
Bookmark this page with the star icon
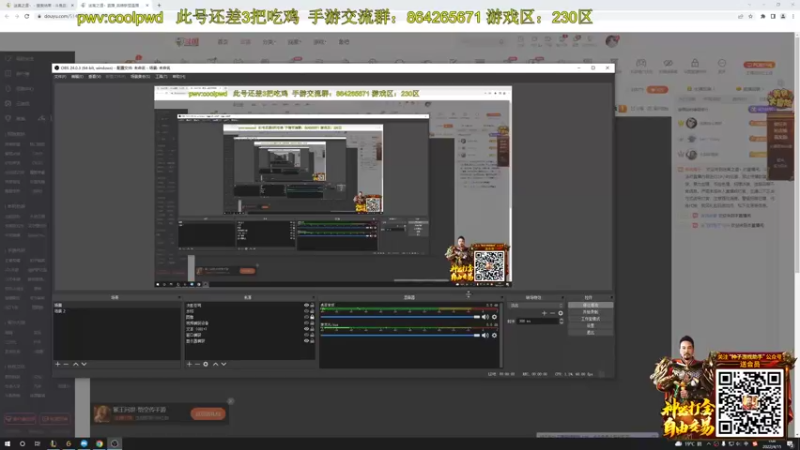(x=751, y=16)
